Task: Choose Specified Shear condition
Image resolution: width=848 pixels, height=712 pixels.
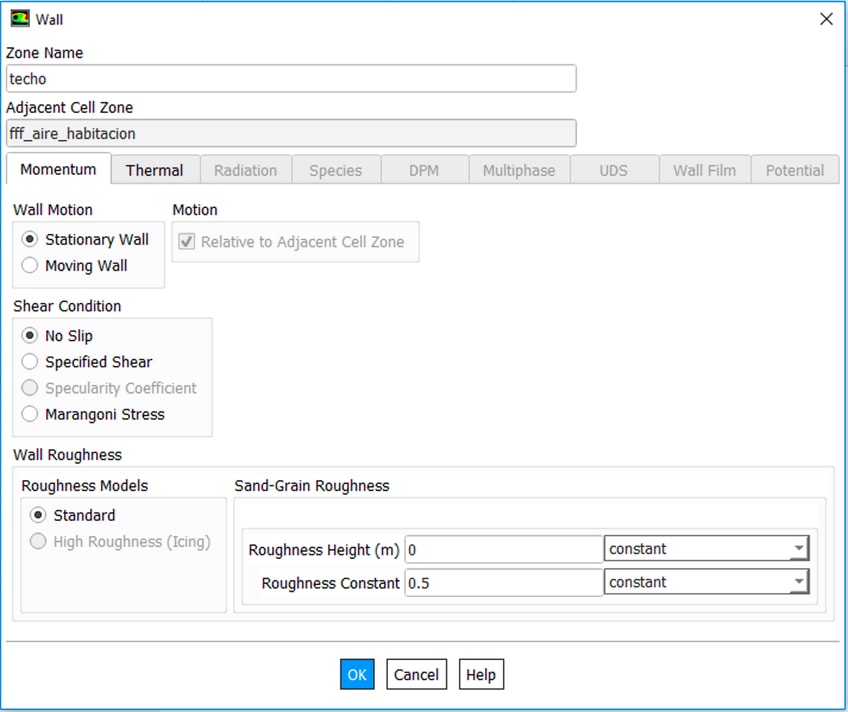Action: click(30, 362)
